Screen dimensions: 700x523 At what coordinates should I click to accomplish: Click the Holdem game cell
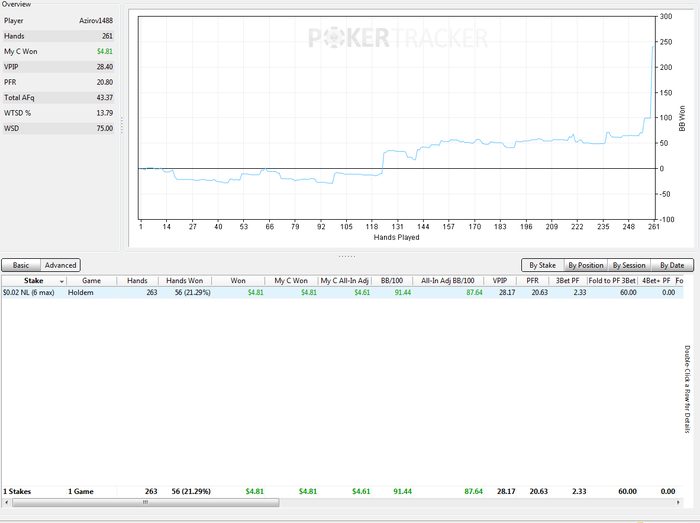point(81,293)
